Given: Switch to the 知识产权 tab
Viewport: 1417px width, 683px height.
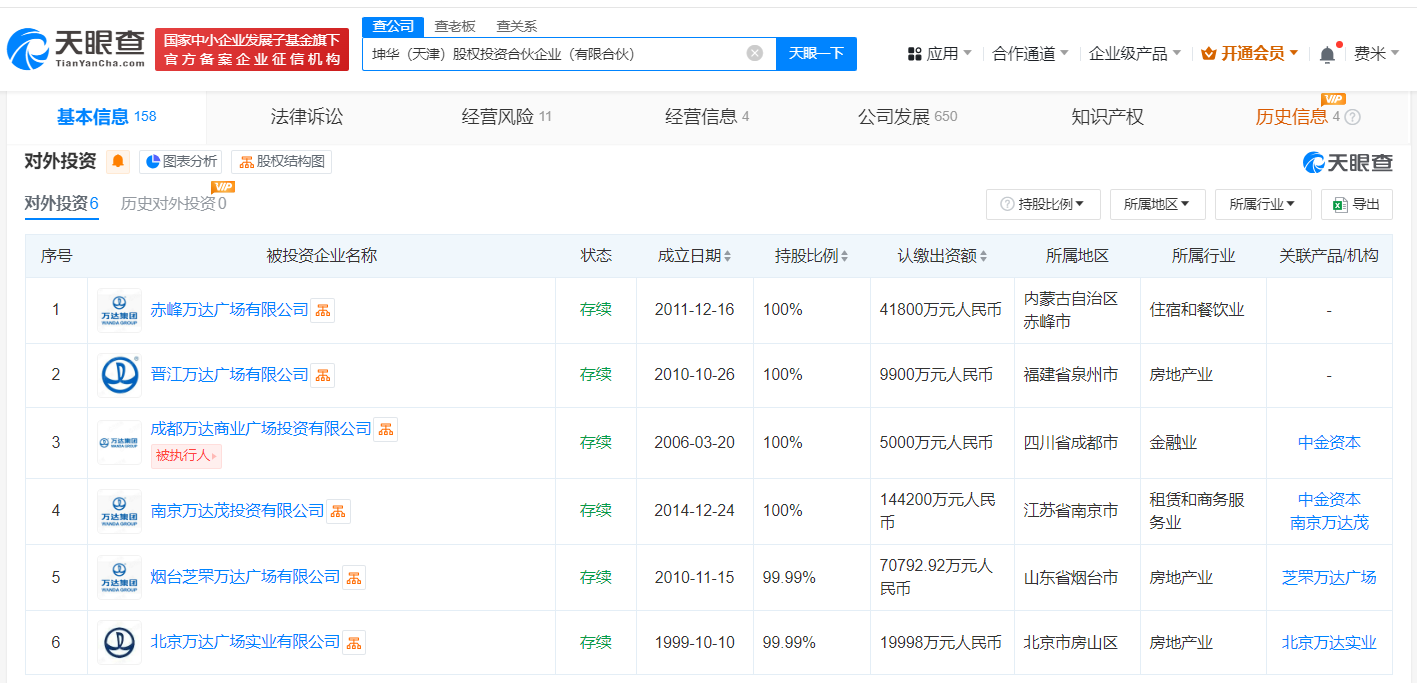Looking at the screenshot, I should [1107, 117].
